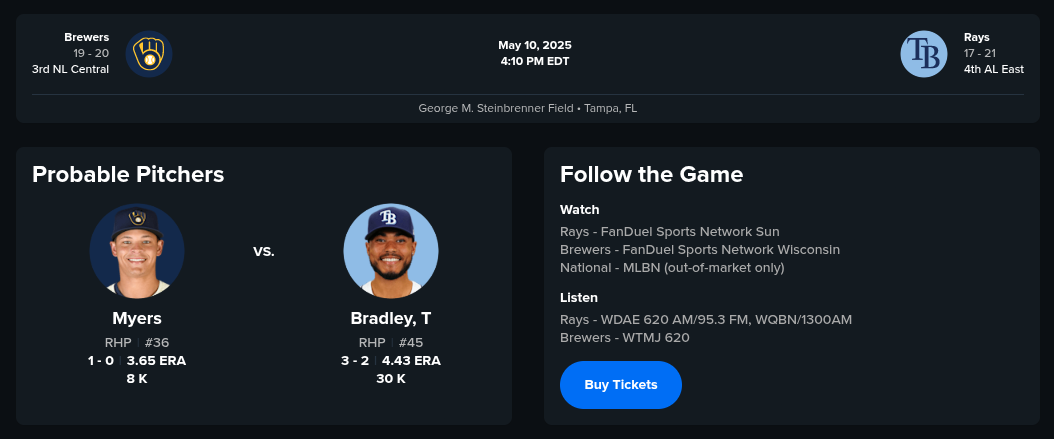
Task: Click the Follow the Game heading
Action: [651, 174]
